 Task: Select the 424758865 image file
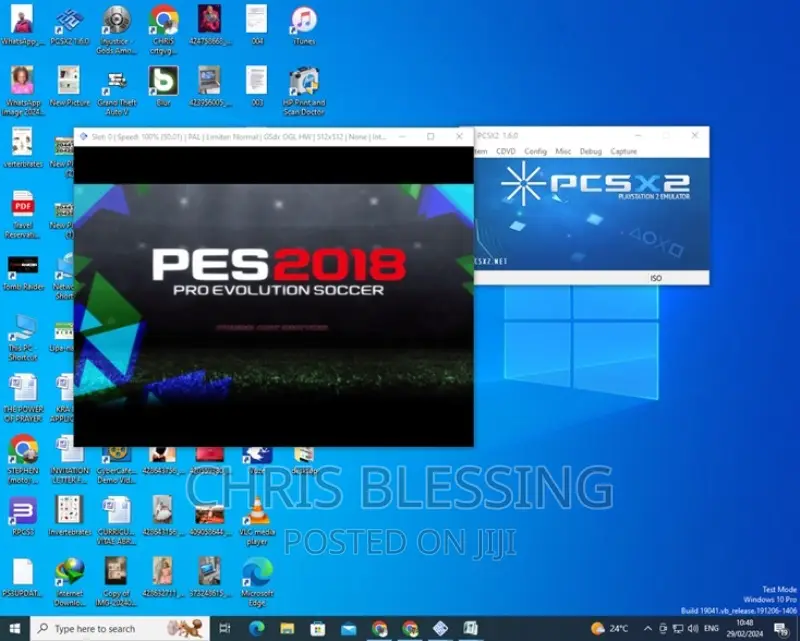(210, 26)
